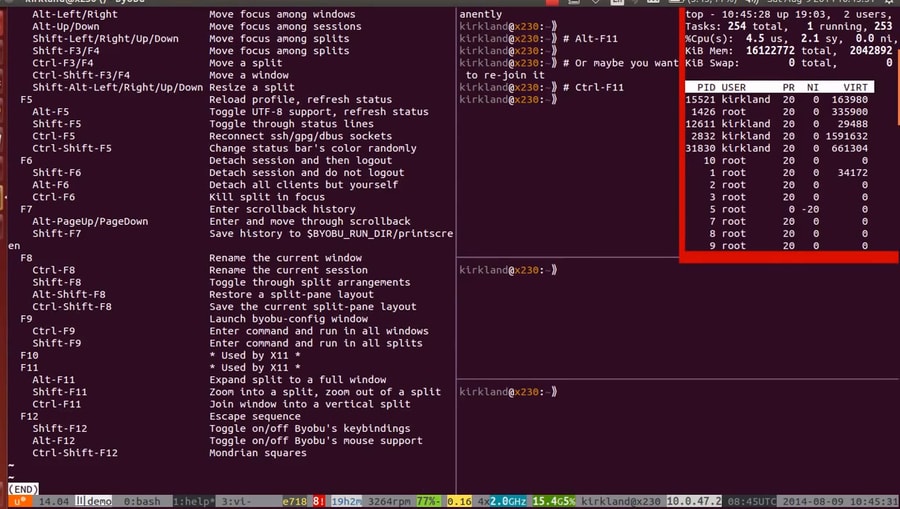Click the 08:45UTC time indicator
This screenshot has width=900, height=509.
point(752,502)
